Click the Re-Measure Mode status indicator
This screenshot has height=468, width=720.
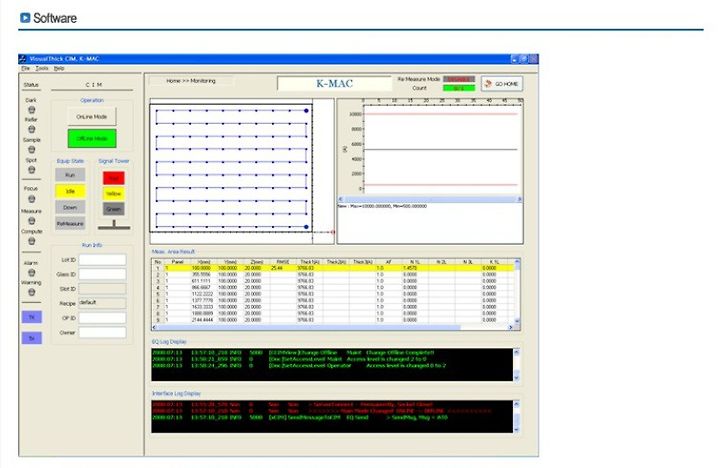(459, 79)
